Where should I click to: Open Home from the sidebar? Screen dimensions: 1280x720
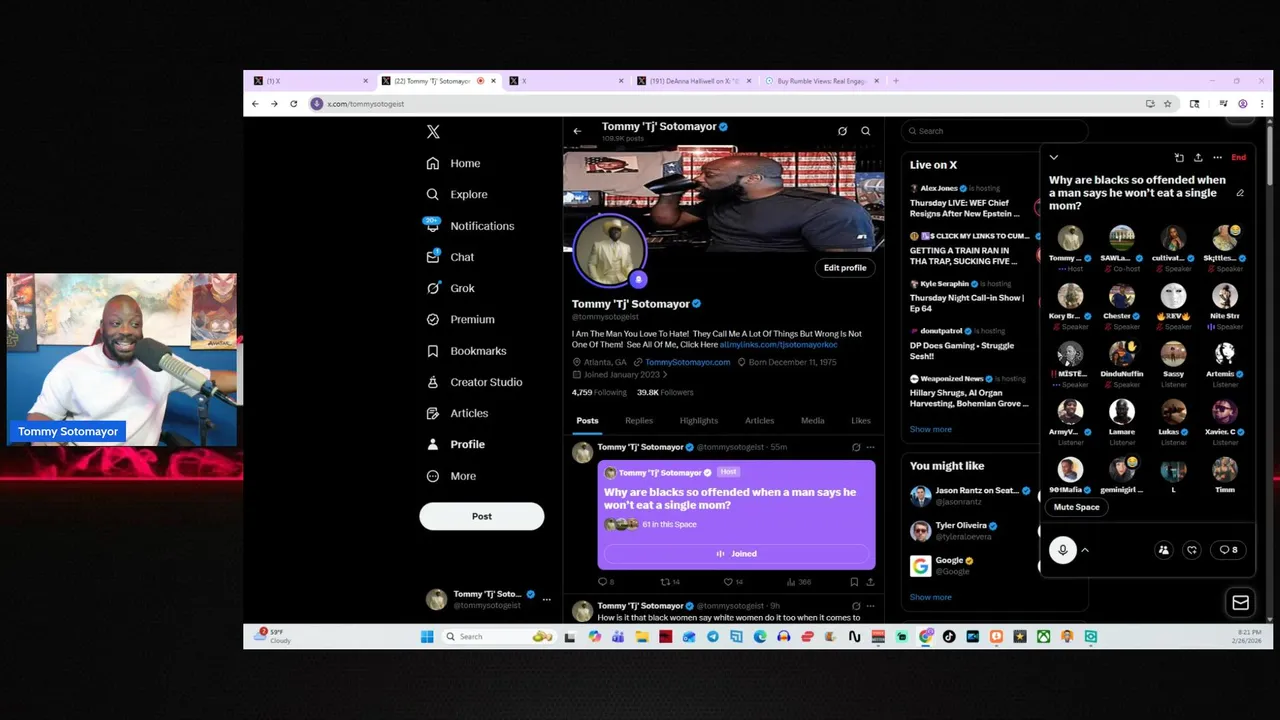[x=454, y=163]
